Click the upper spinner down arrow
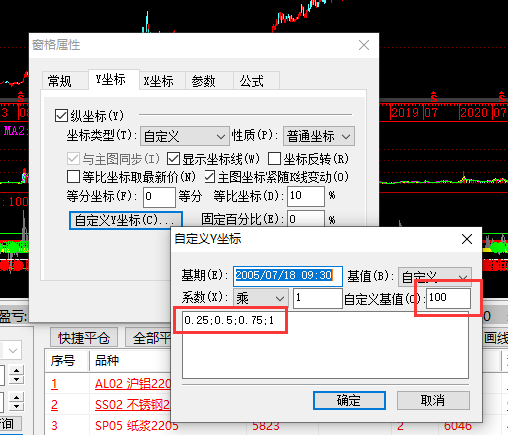508x435 pixels. 16,379
